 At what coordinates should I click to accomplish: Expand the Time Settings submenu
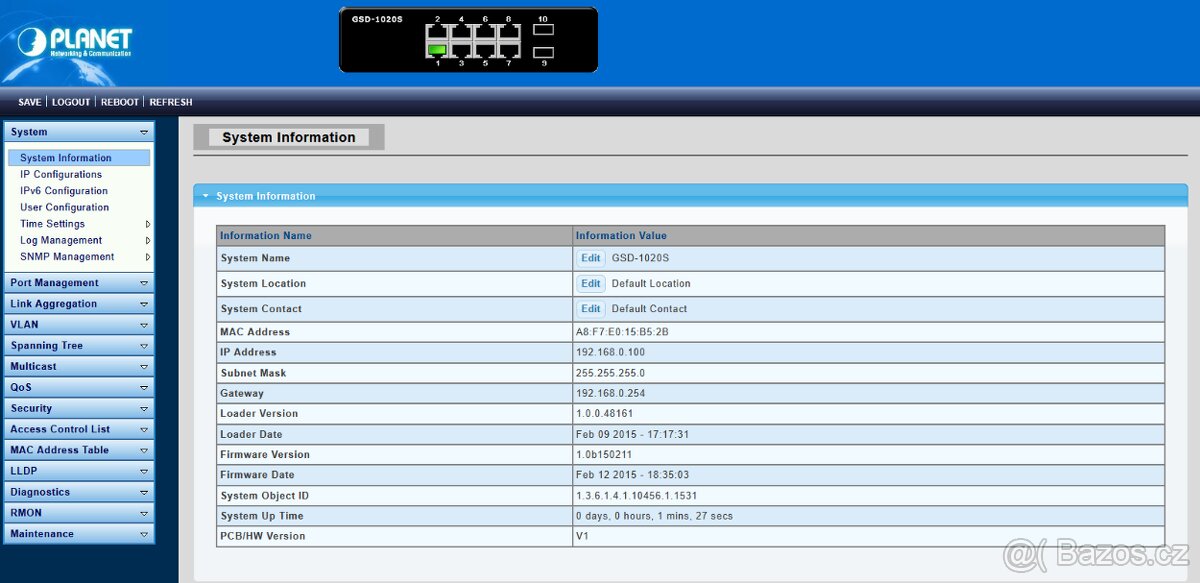coord(147,223)
